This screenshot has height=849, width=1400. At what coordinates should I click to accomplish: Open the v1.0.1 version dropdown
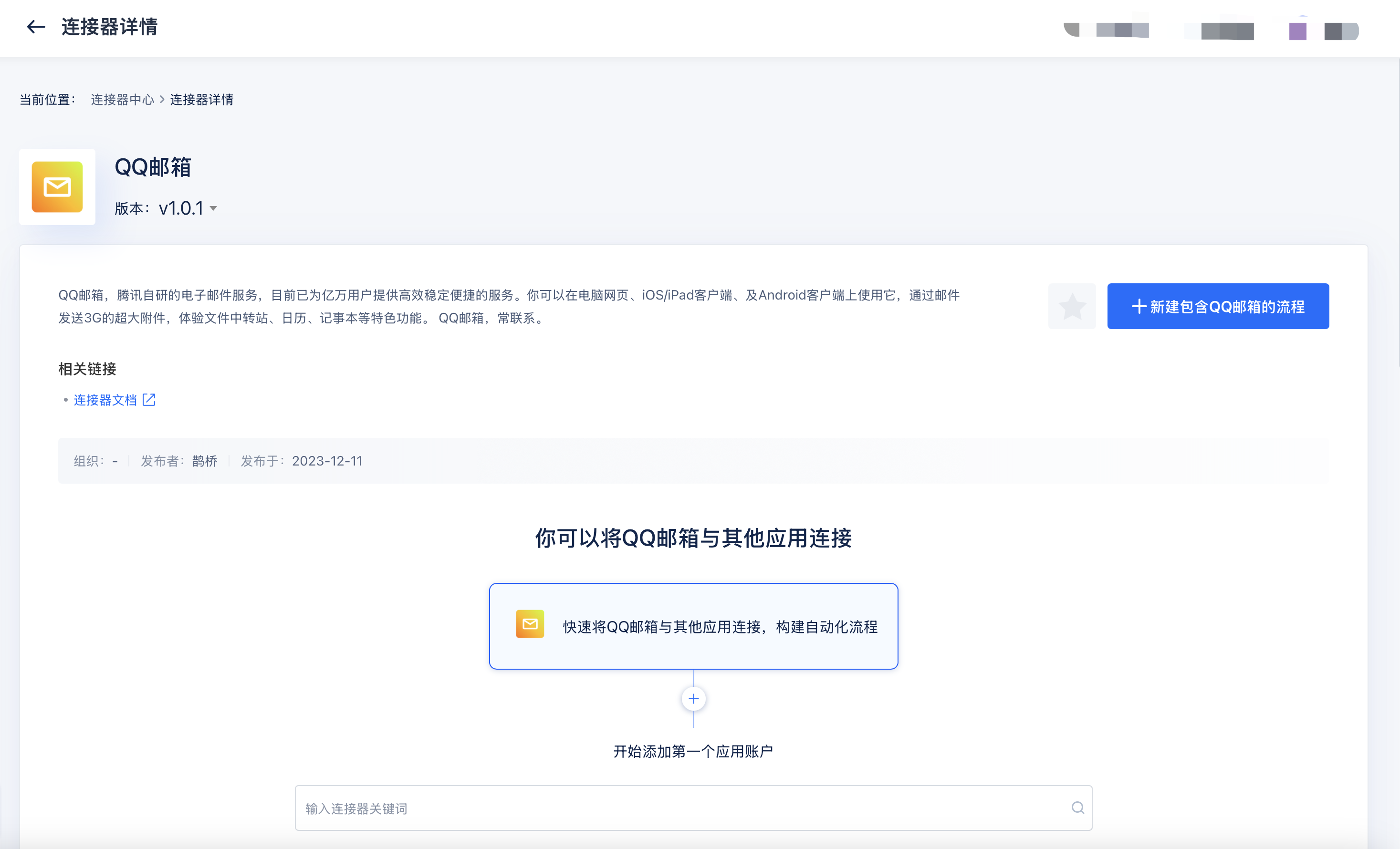[188, 208]
